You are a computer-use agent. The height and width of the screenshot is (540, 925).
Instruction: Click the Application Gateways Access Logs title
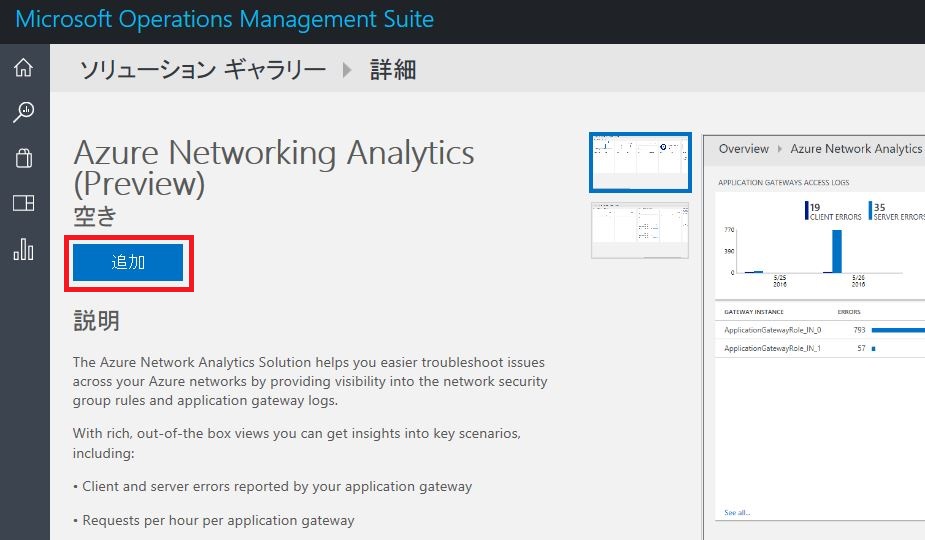point(783,182)
